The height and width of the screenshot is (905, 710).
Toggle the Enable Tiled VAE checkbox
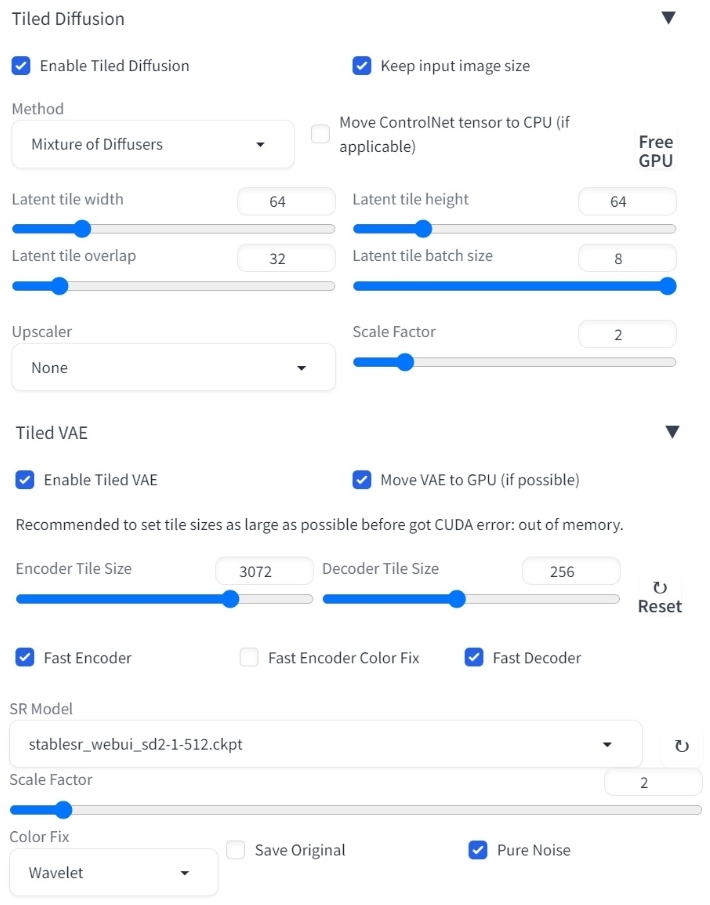pyautogui.click(x=25, y=480)
